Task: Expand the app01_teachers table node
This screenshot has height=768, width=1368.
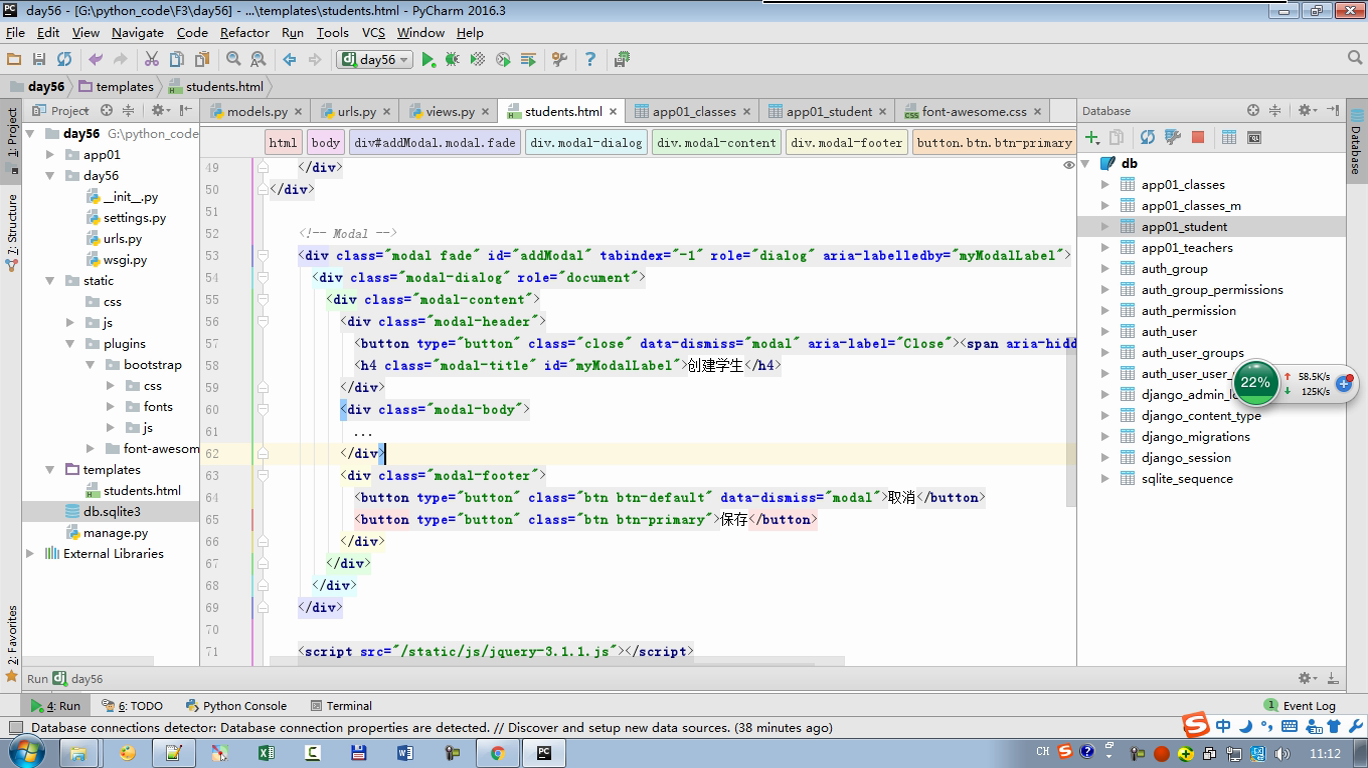Action: pos(1105,248)
